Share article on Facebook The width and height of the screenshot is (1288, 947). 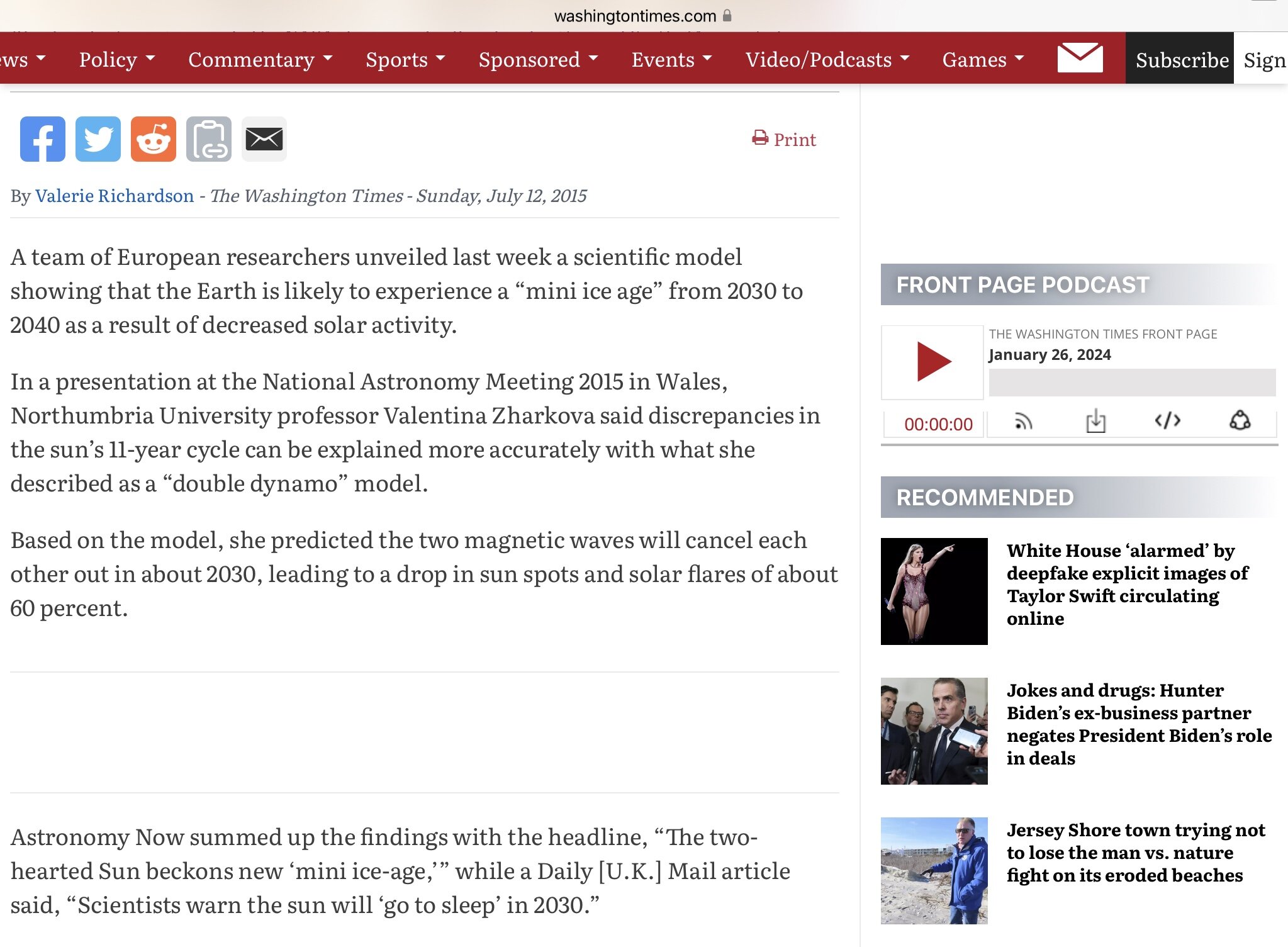coord(42,139)
